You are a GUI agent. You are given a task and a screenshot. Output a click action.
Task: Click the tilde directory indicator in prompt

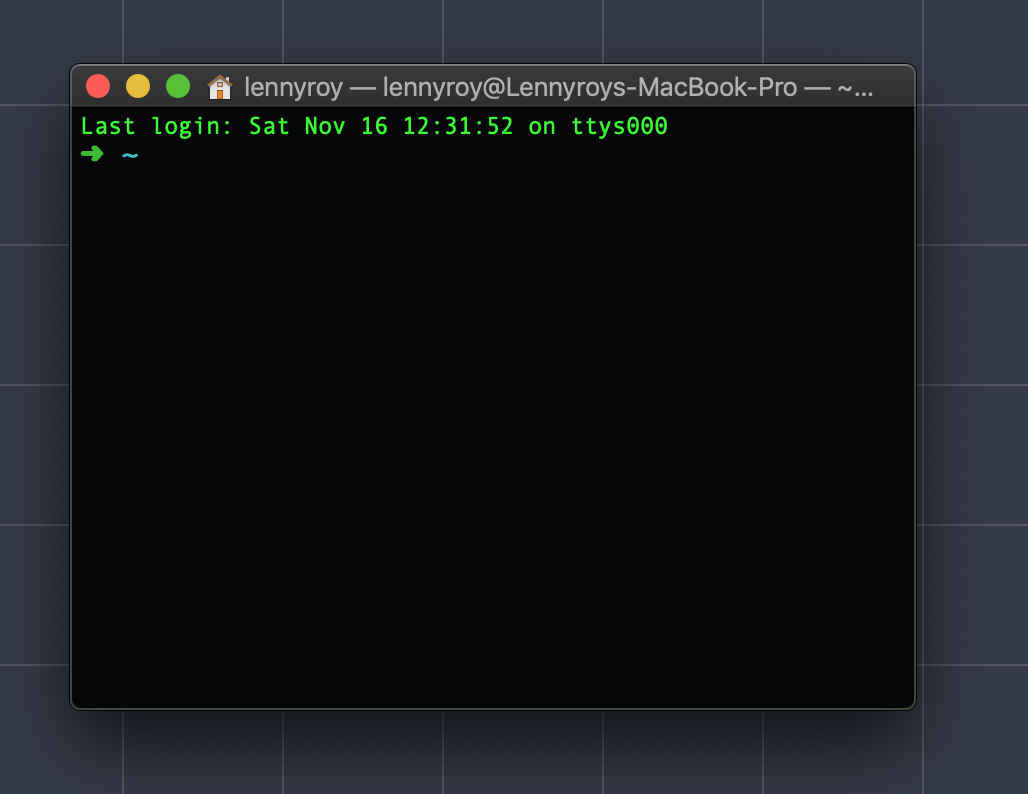(130, 155)
